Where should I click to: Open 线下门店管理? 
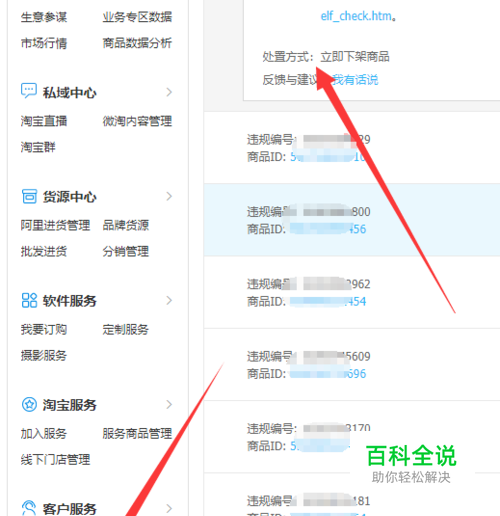point(55,460)
